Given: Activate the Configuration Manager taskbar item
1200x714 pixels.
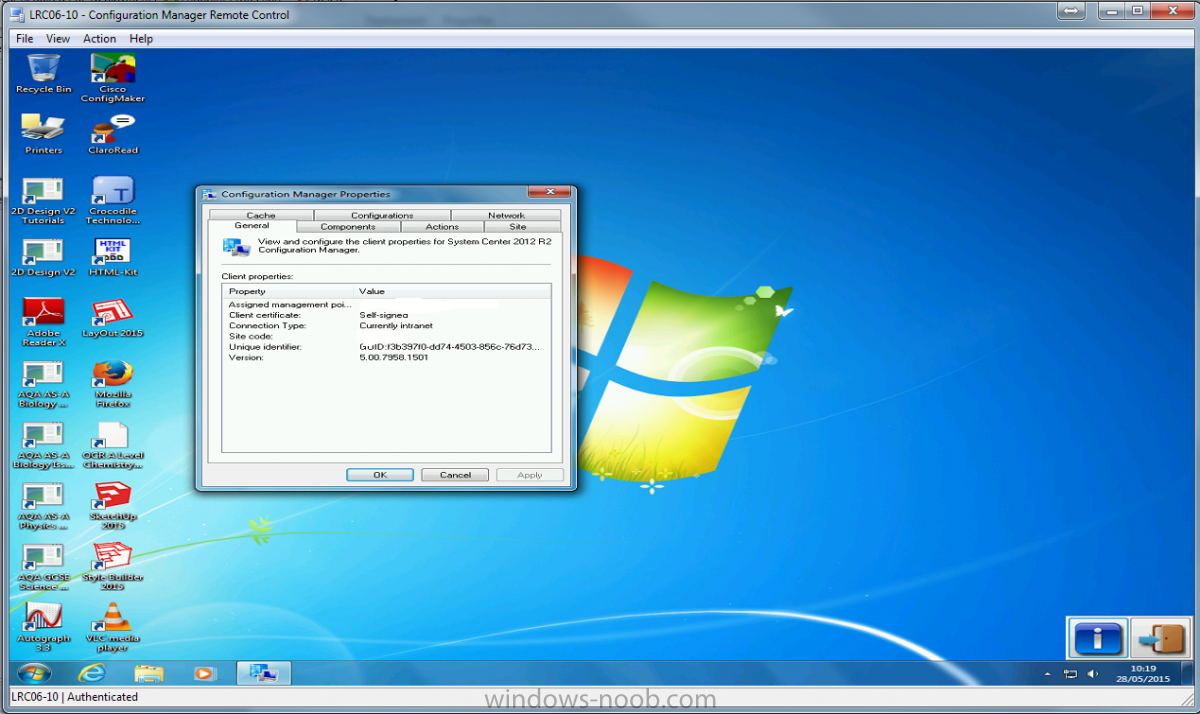Looking at the screenshot, I should [x=264, y=673].
